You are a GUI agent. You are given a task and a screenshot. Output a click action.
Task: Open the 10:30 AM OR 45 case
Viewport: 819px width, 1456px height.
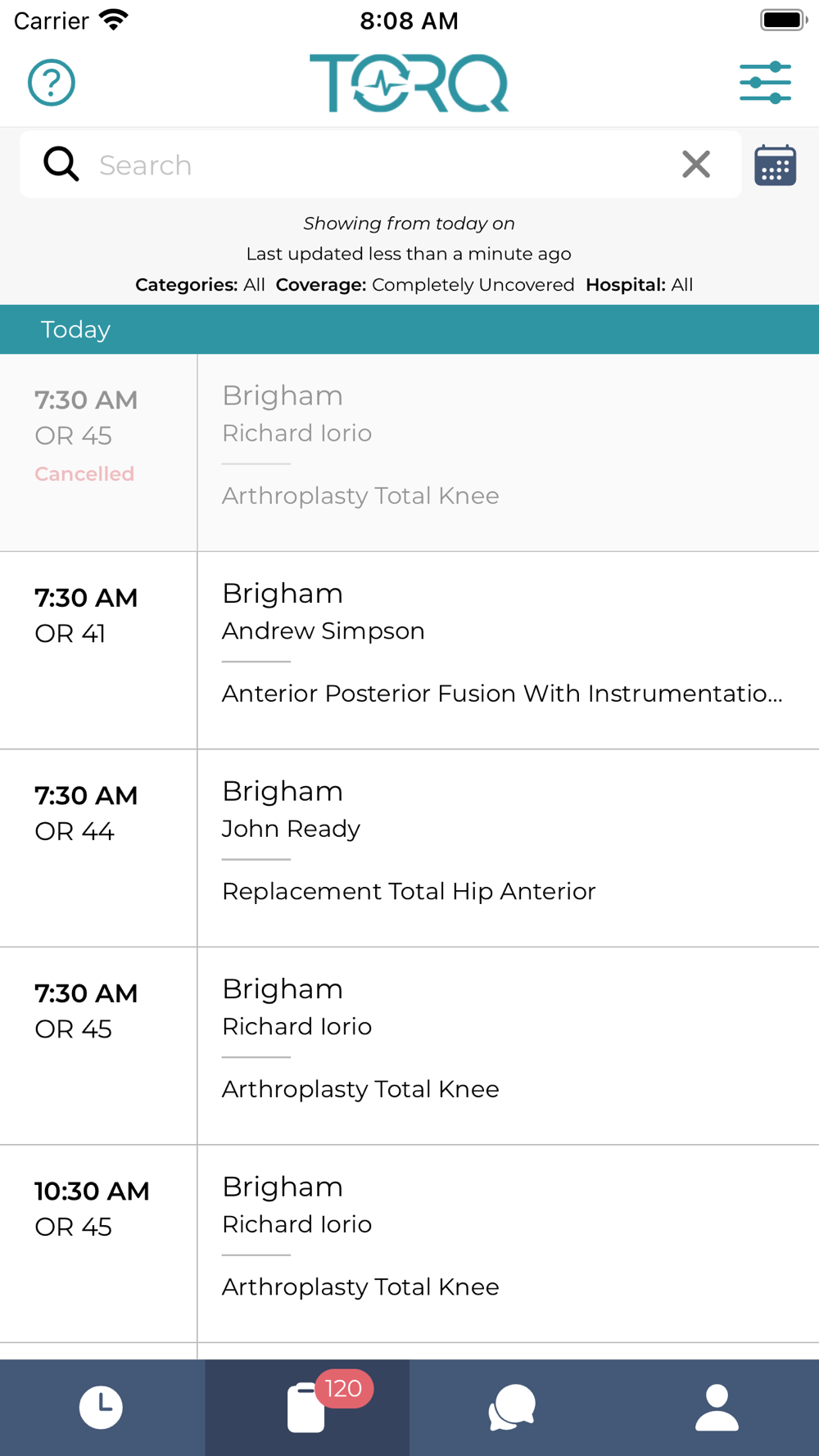click(409, 1244)
